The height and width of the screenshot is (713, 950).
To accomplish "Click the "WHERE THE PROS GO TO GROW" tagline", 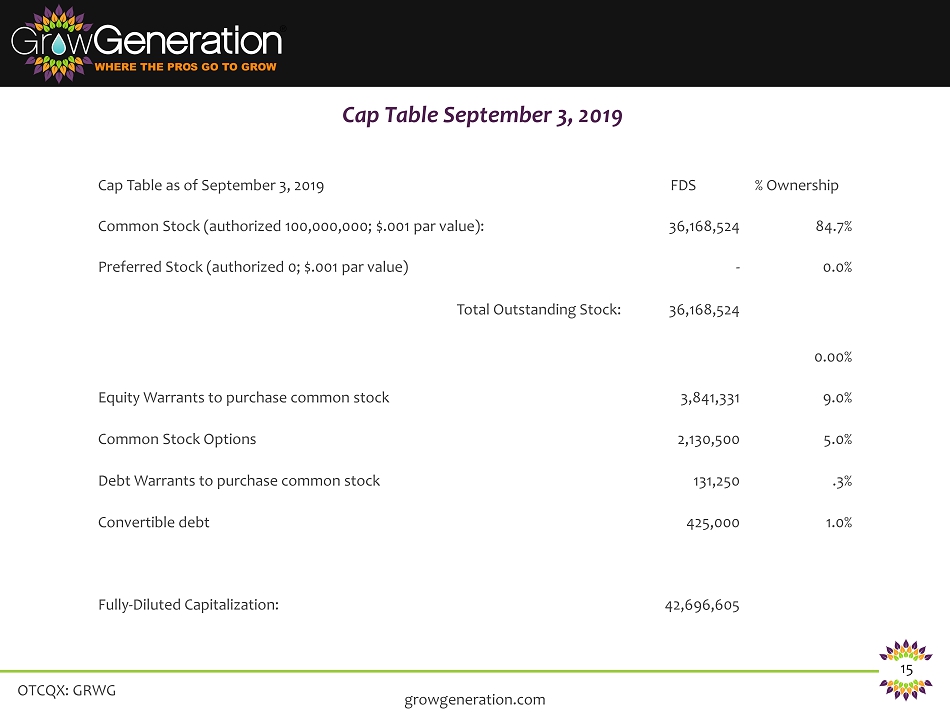I will tap(185, 67).
